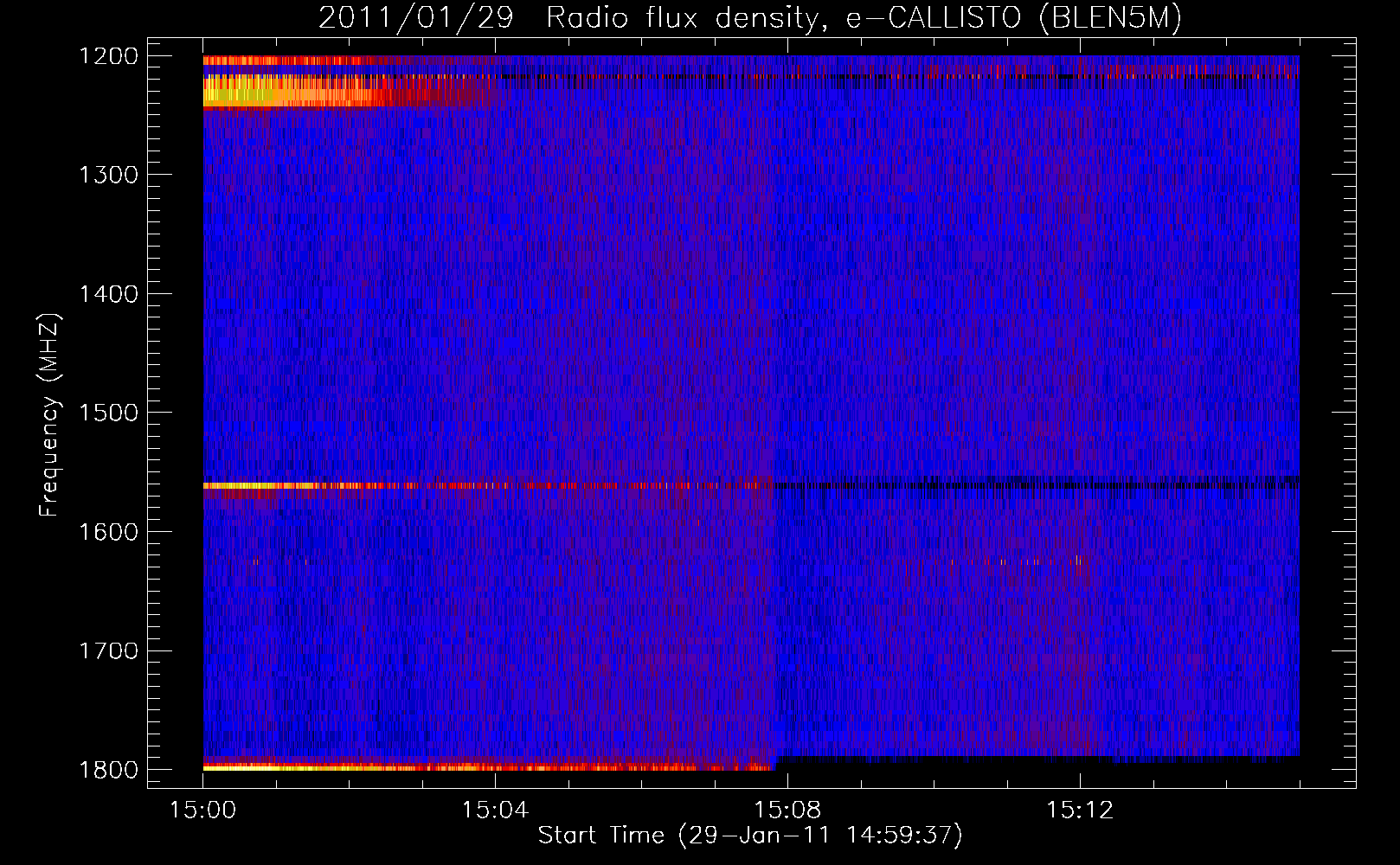Image resolution: width=1400 pixels, height=865 pixels.
Task: Click the 1600 frequency tick label
Action: pyautogui.click(x=108, y=532)
